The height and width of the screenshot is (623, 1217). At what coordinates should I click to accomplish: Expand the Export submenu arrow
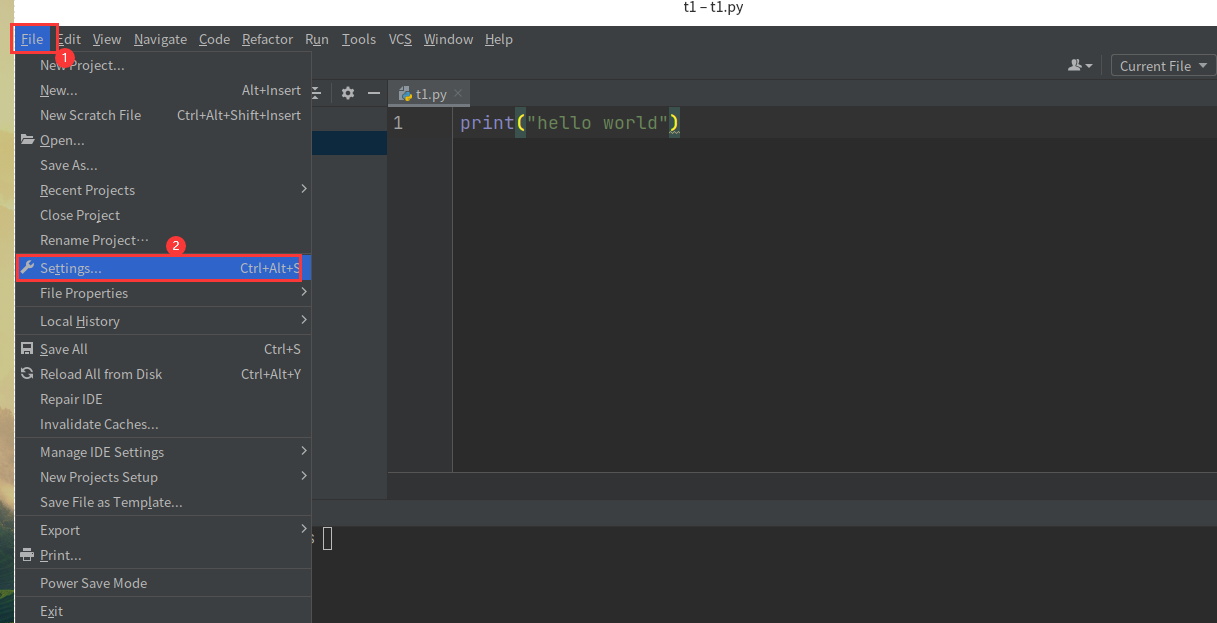tap(304, 529)
